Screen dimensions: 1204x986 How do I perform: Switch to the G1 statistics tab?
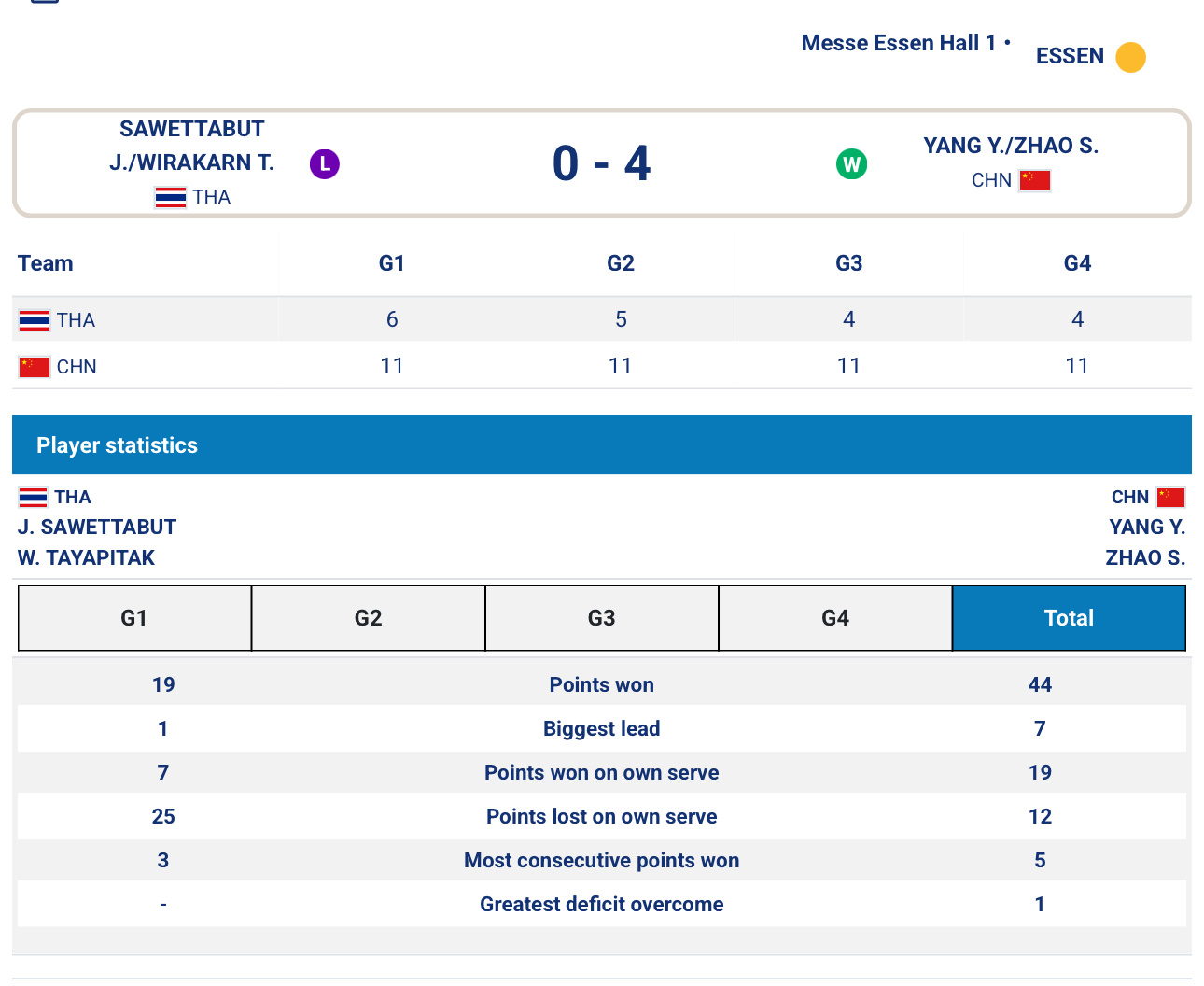134,618
